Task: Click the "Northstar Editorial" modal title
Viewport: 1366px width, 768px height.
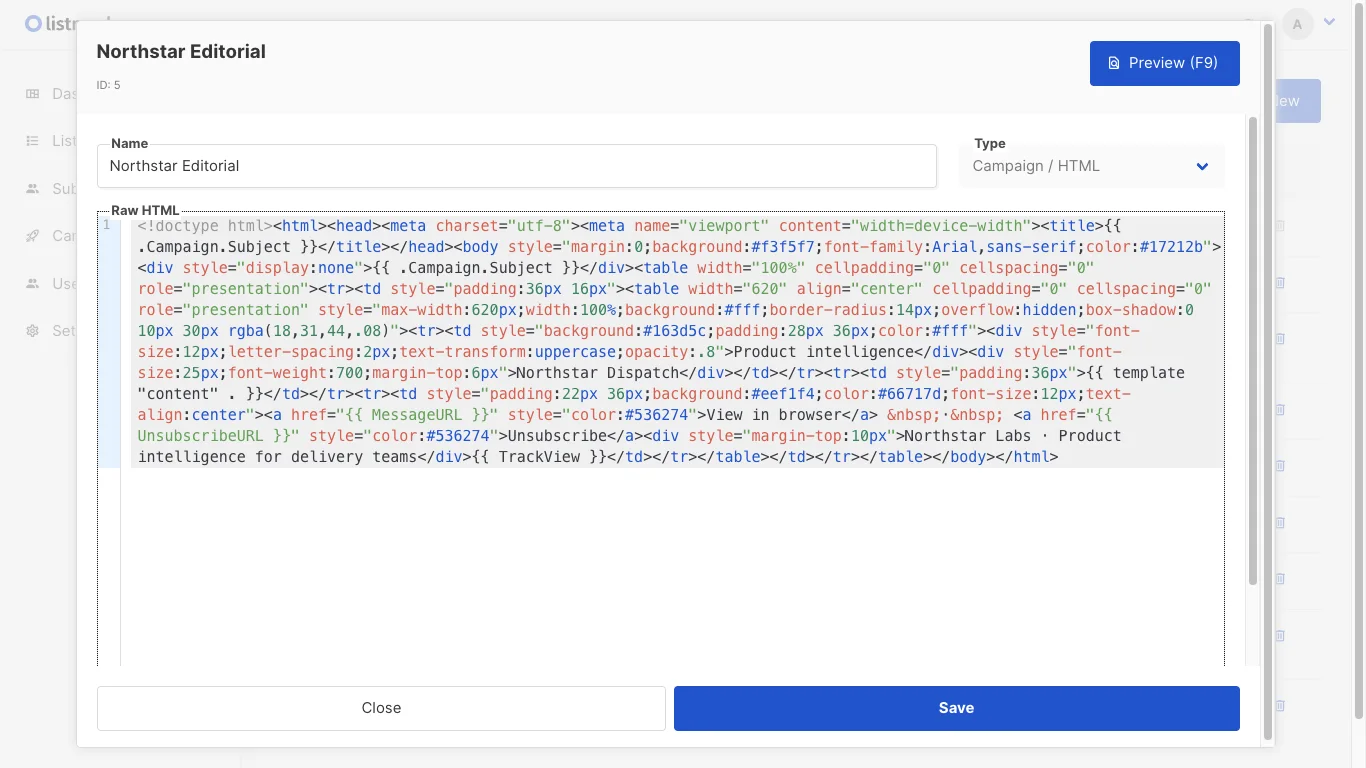Action: (181, 51)
